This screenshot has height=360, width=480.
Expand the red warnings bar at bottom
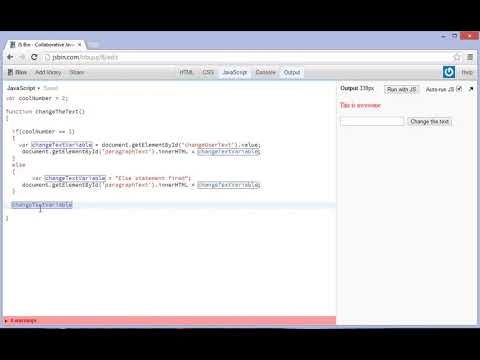click(x=169, y=321)
